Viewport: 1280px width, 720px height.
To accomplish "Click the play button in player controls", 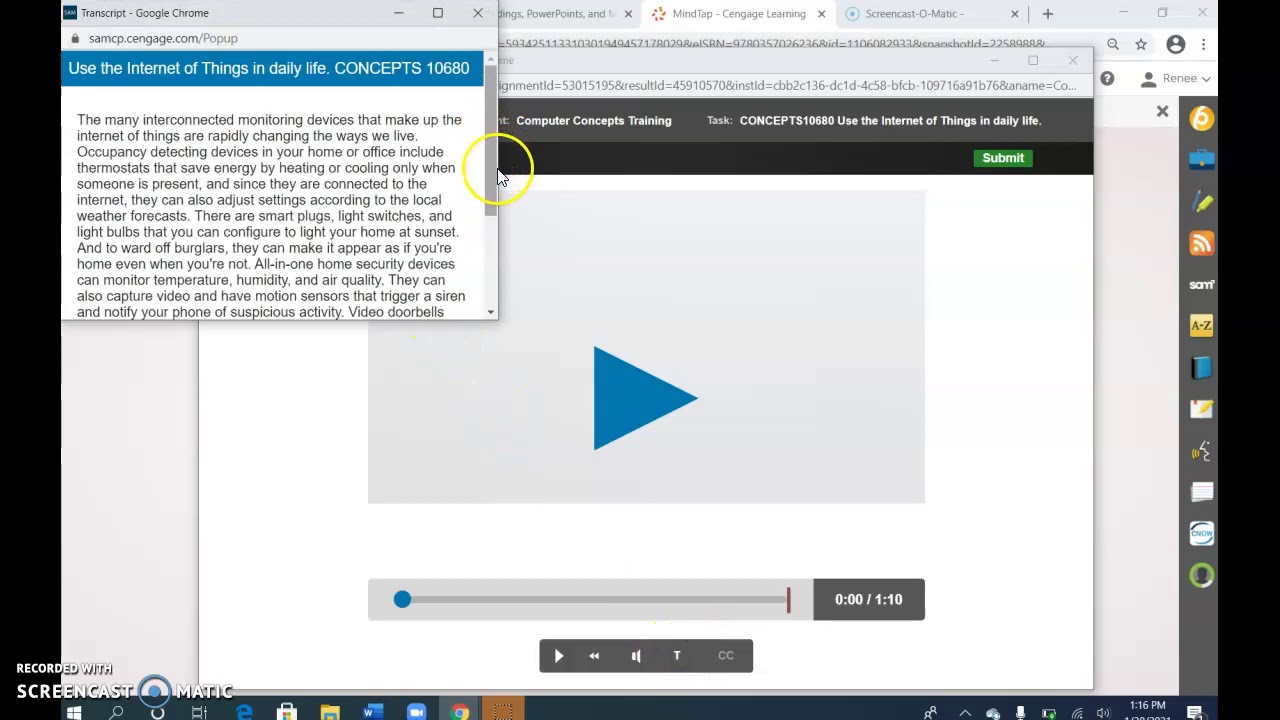I will coord(559,656).
